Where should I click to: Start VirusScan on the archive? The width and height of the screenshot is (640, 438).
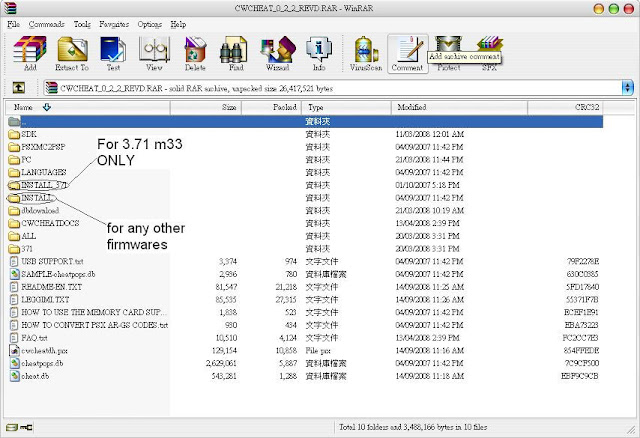point(366,53)
